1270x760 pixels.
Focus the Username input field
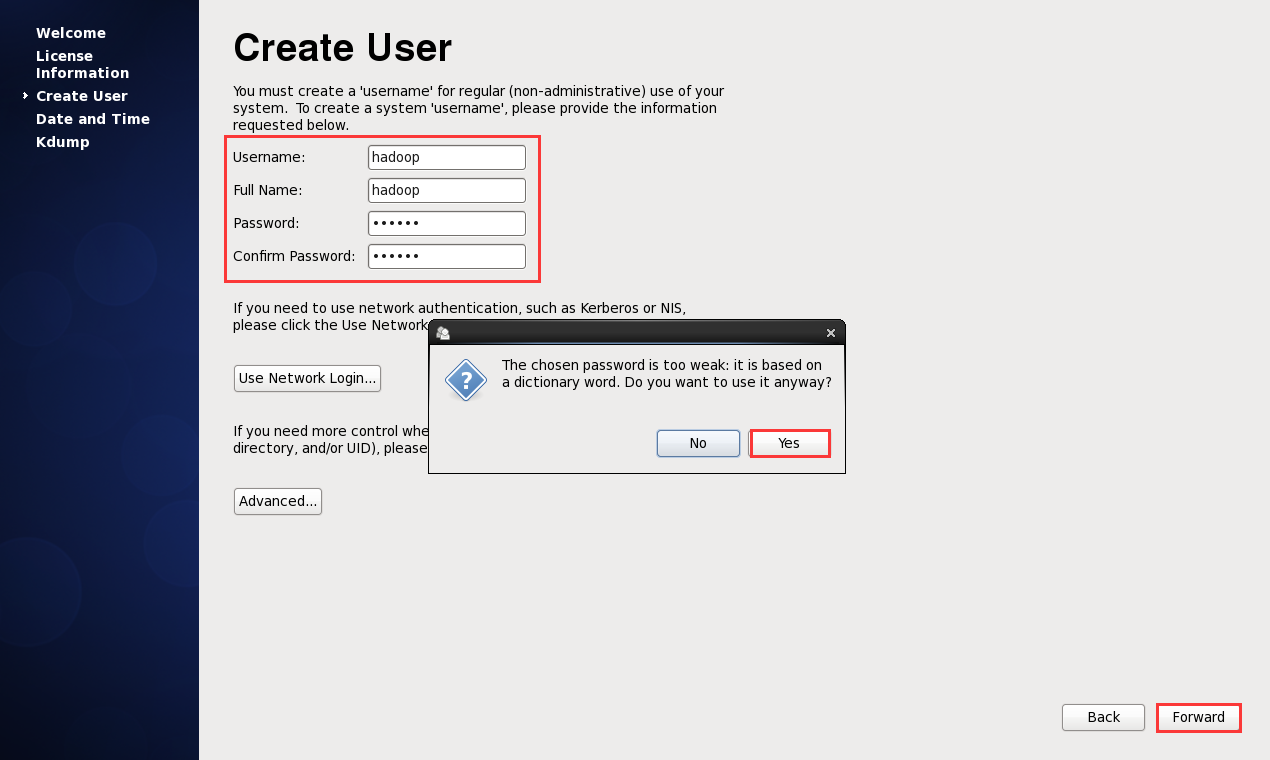pos(447,157)
